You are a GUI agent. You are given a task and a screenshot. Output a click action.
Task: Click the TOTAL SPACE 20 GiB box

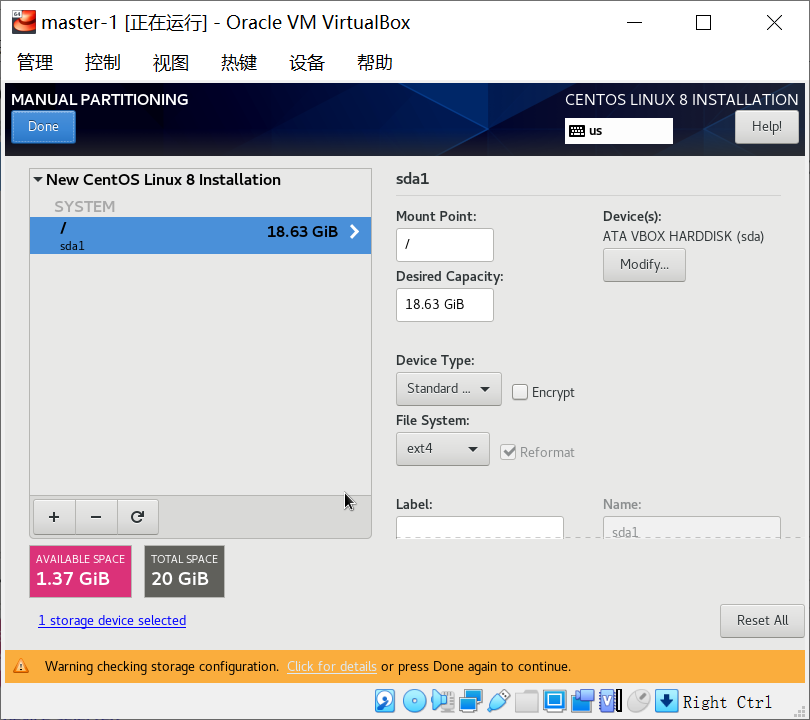pyautogui.click(x=184, y=571)
